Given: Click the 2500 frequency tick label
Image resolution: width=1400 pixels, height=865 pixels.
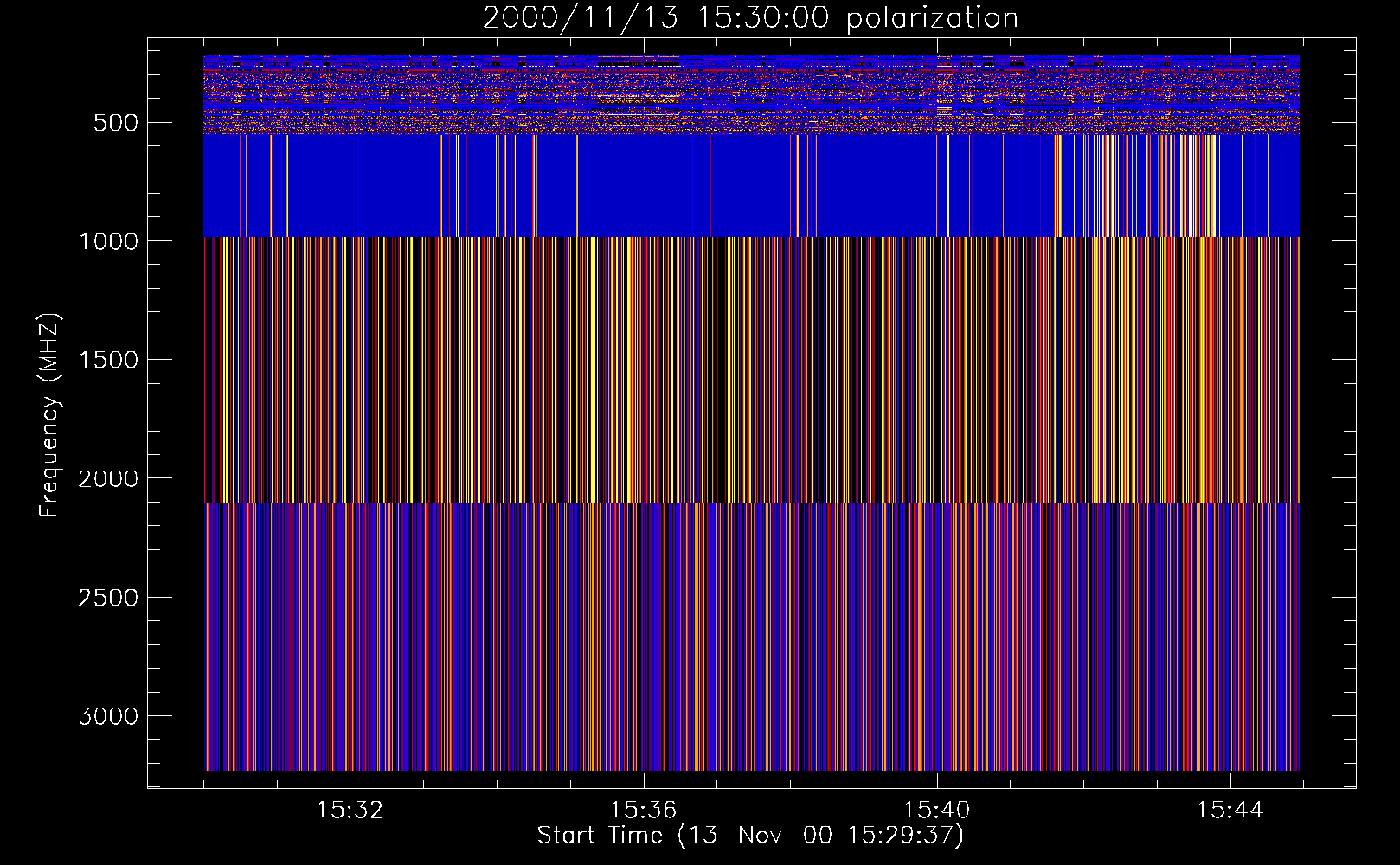Looking at the screenshot, I should coord(108,598).
